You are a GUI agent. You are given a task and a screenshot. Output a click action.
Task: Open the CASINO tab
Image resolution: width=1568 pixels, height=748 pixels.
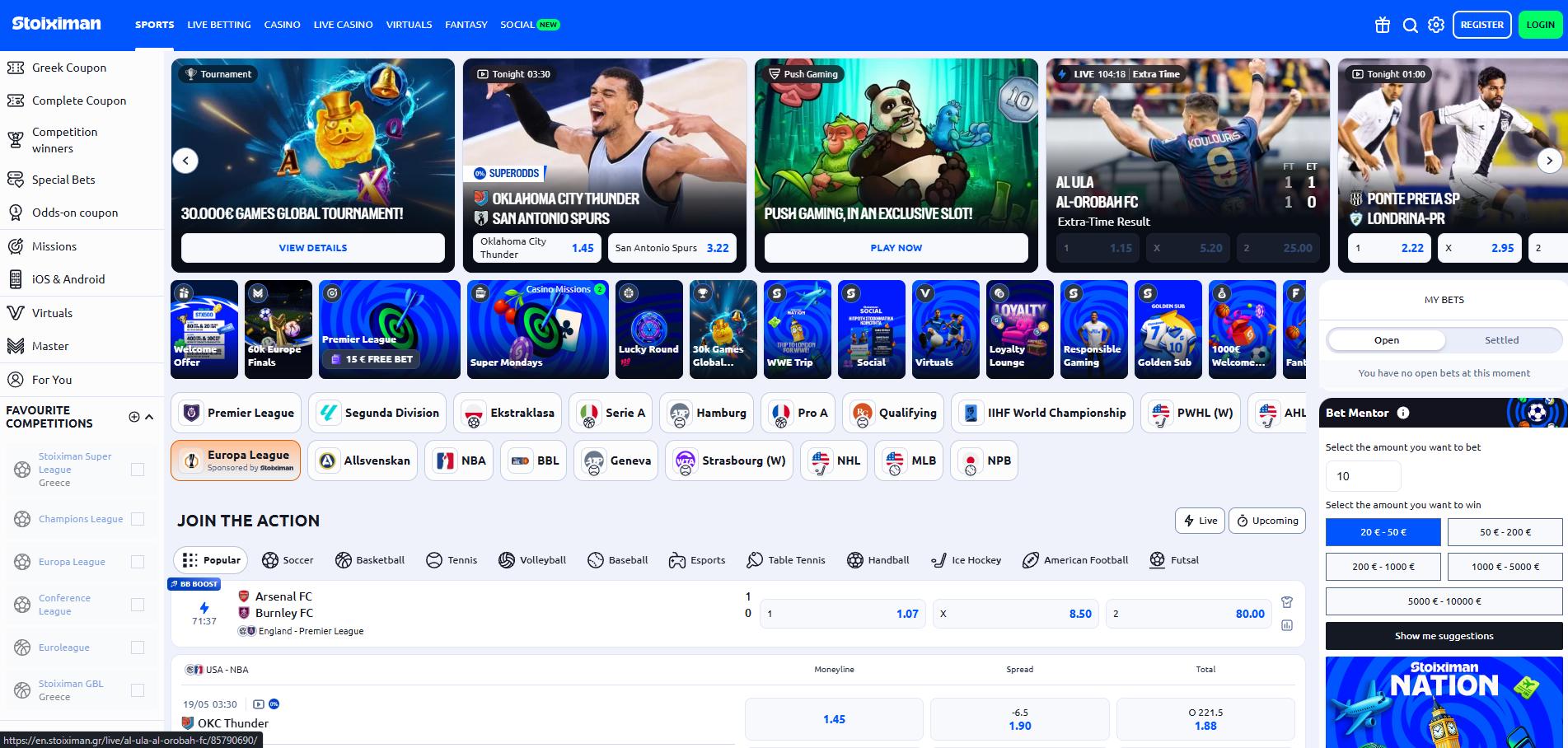click(282, 25)
